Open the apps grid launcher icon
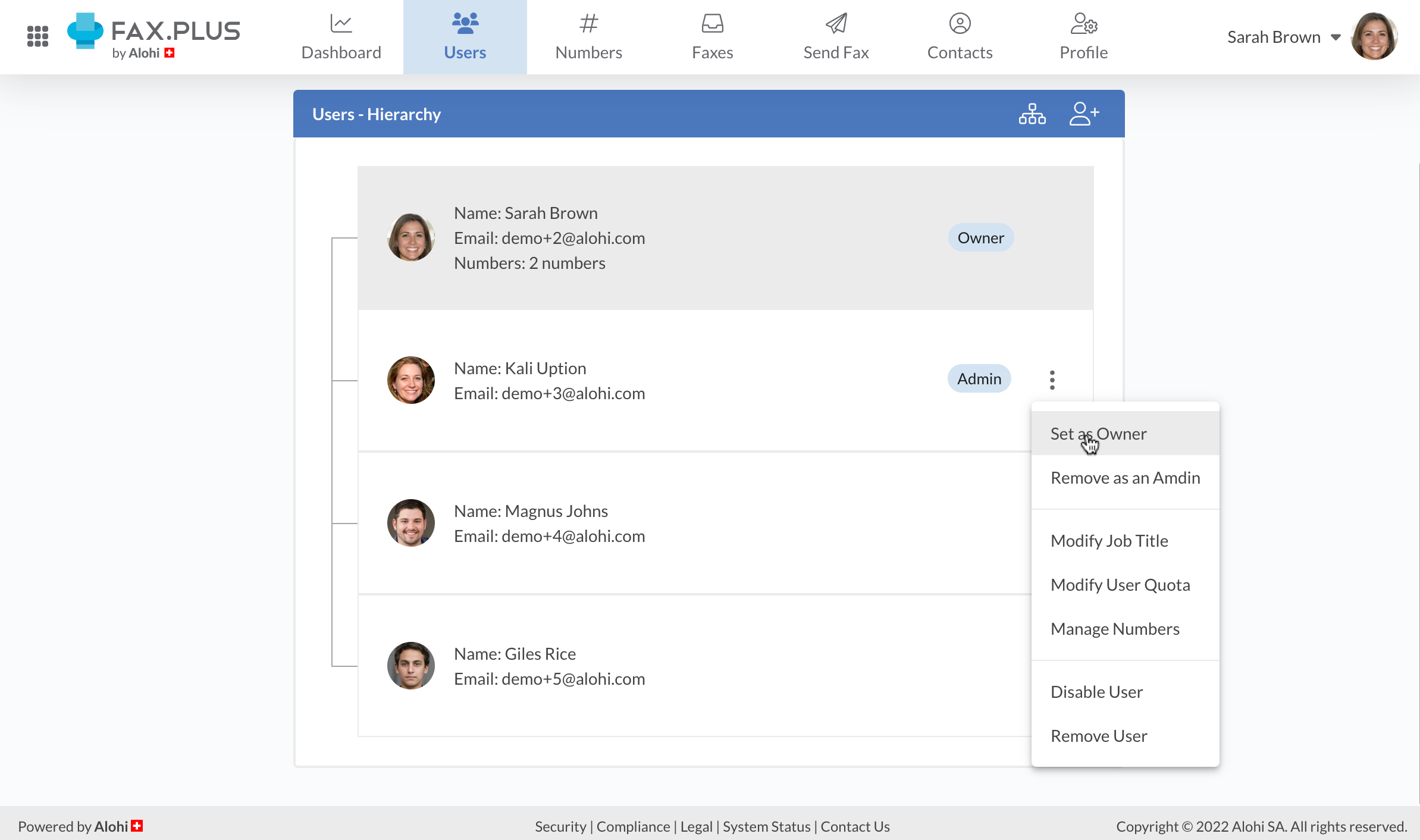 (37, 36)
